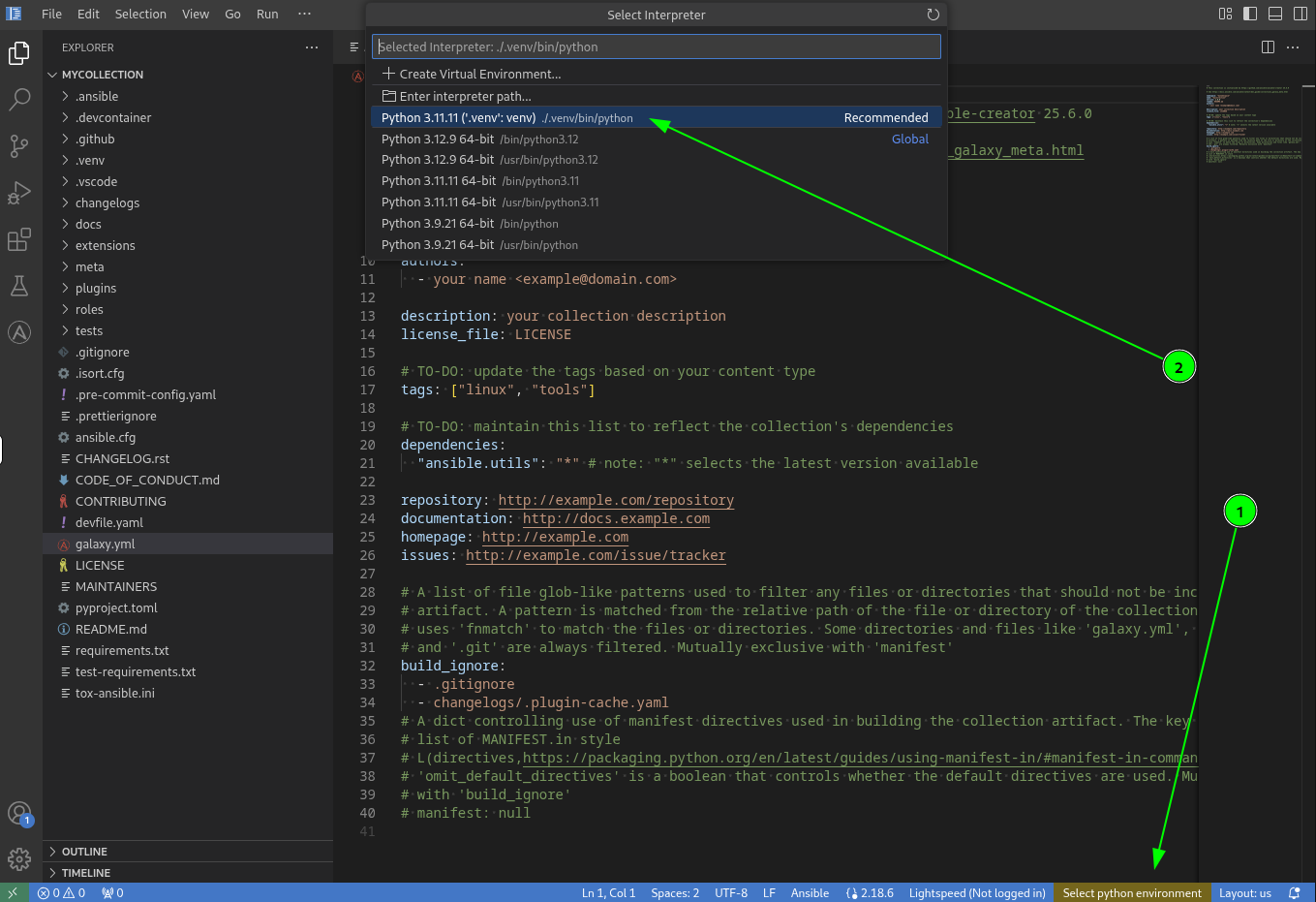Expand the .github folder

coord(188,139)
